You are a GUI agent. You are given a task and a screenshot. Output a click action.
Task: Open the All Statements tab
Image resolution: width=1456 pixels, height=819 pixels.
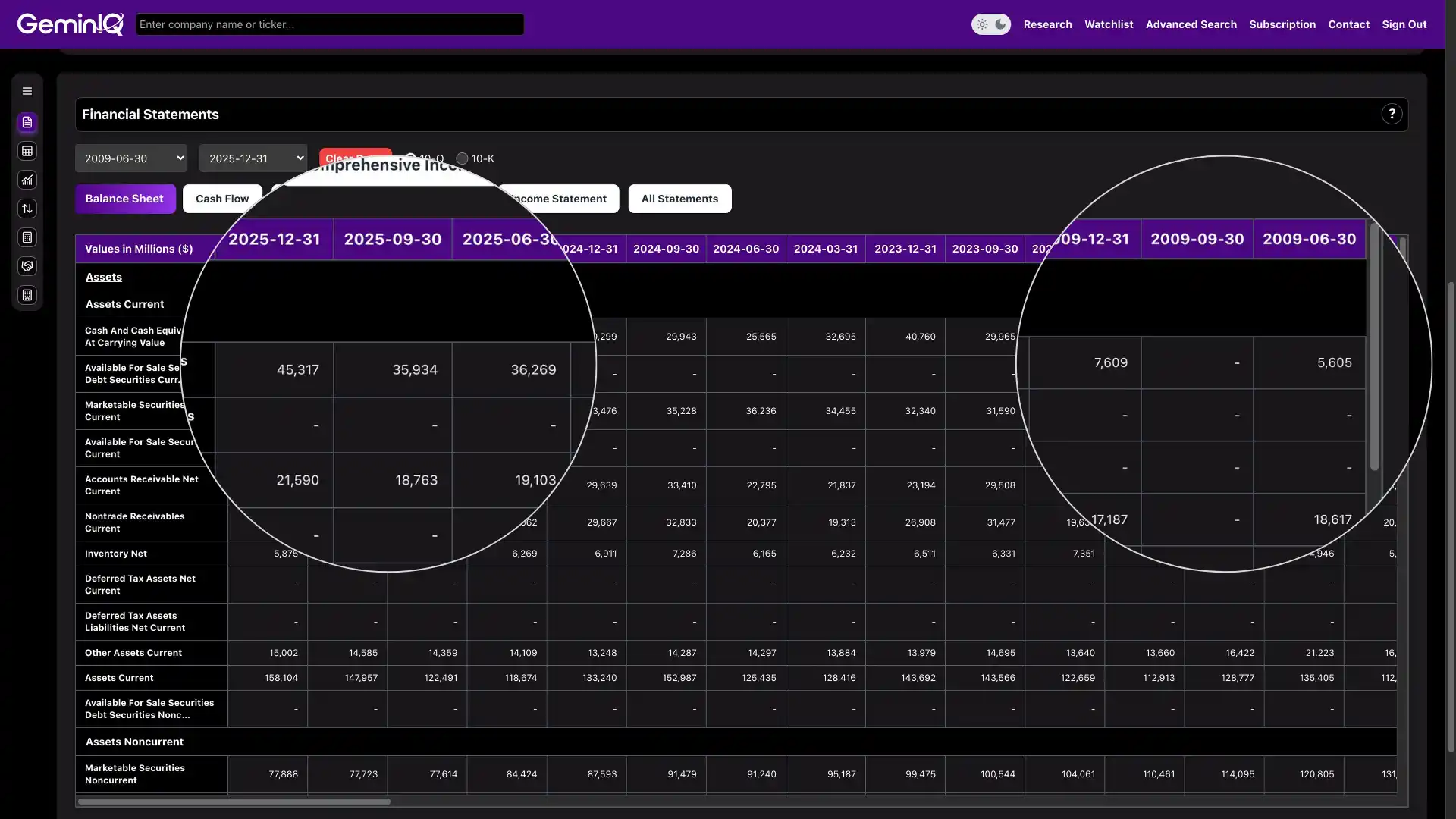(679, 199)
